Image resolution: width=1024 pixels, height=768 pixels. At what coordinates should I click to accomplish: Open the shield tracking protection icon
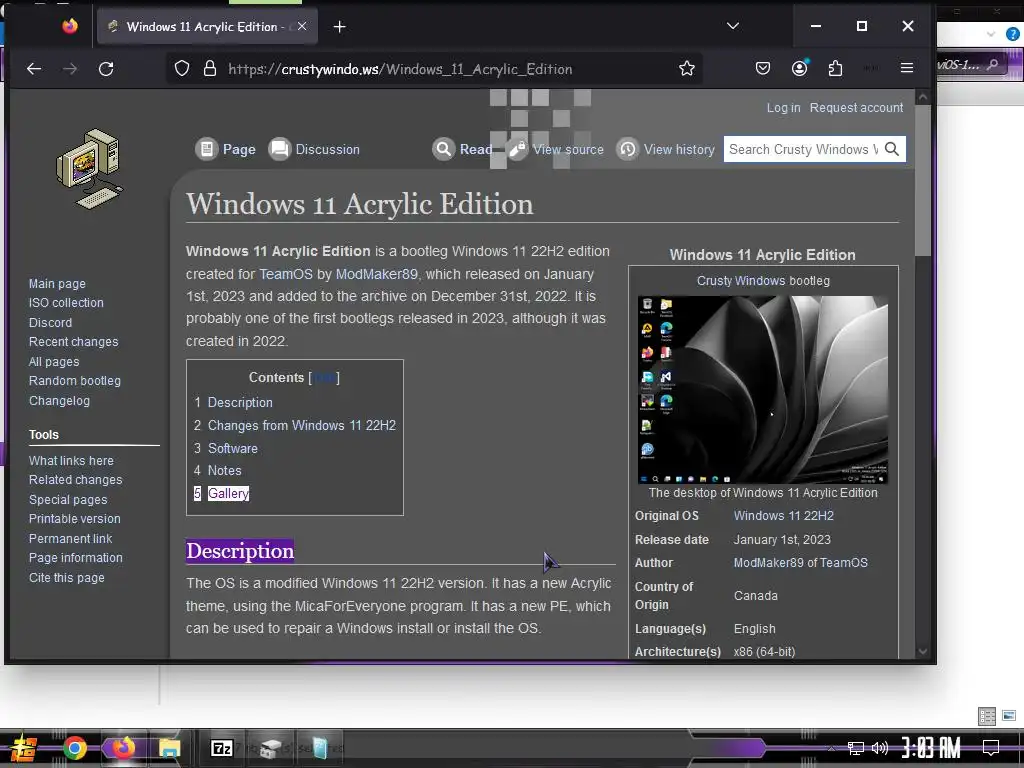point(182,69)
